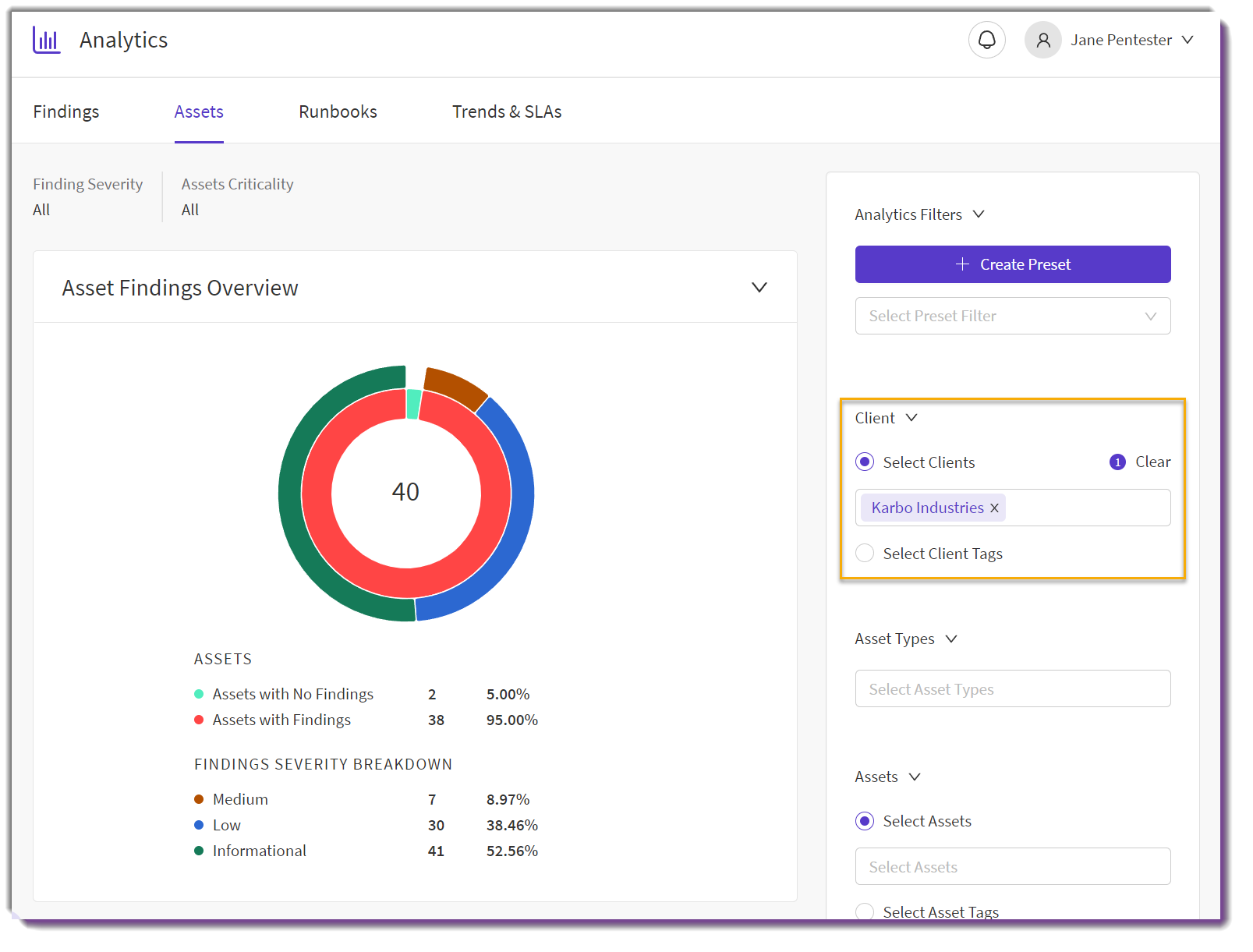The height and width of the screenshot is (952, 1253).
Task: Click the selected clients count badge
Action: (x=1117, y=462)
